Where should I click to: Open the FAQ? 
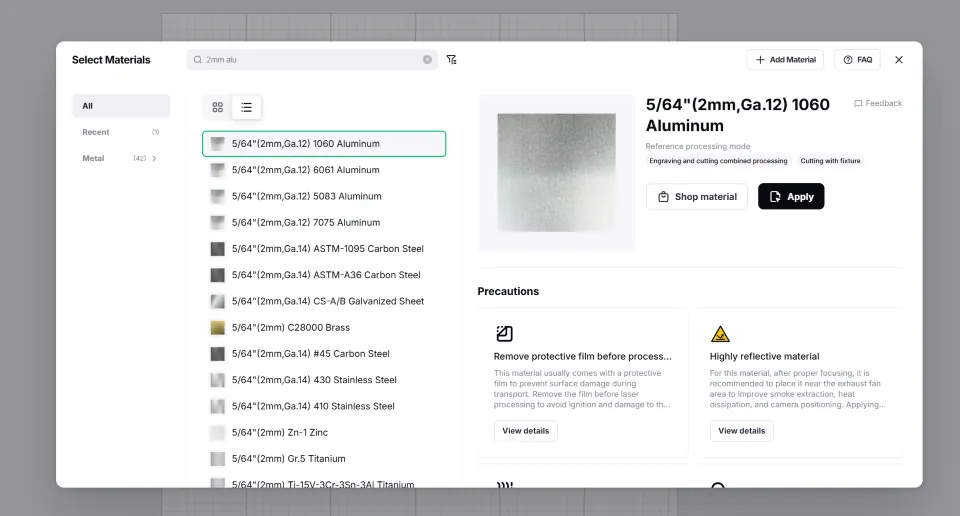857,59
